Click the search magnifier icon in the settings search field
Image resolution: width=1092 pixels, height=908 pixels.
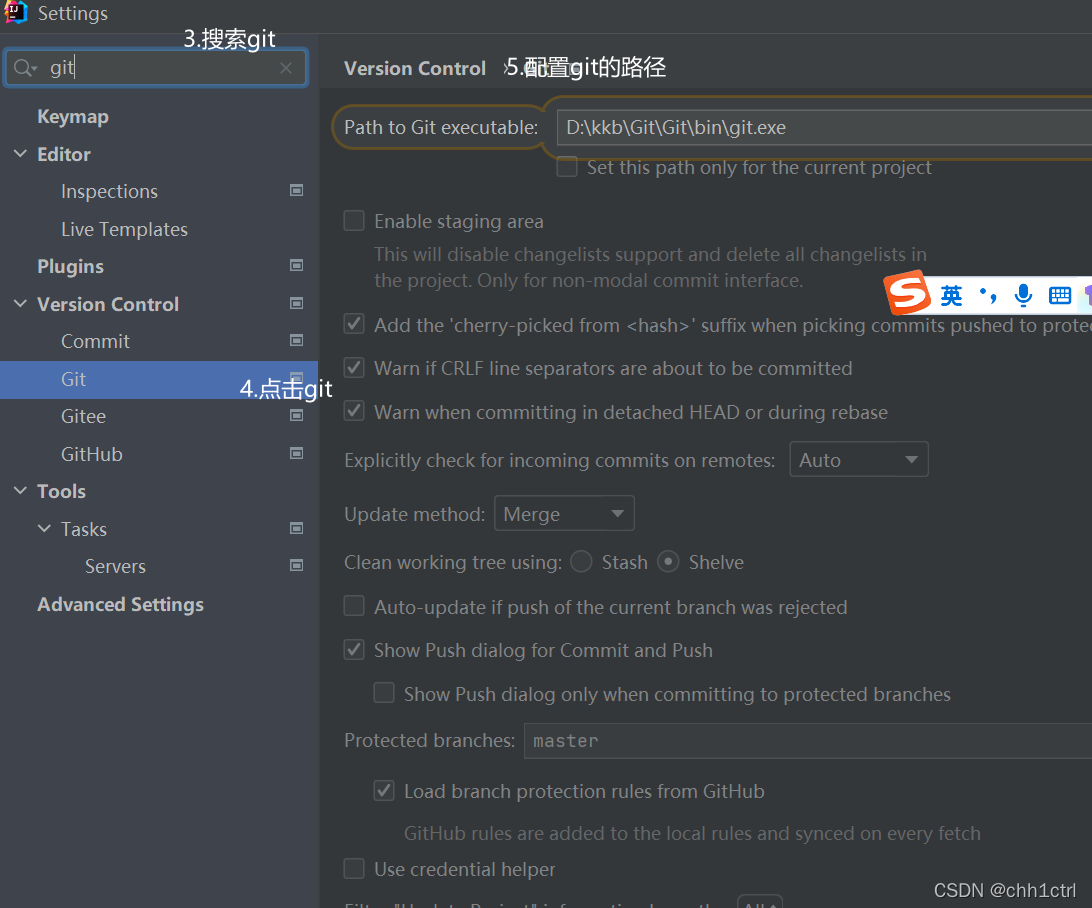[x=22, y=68]
